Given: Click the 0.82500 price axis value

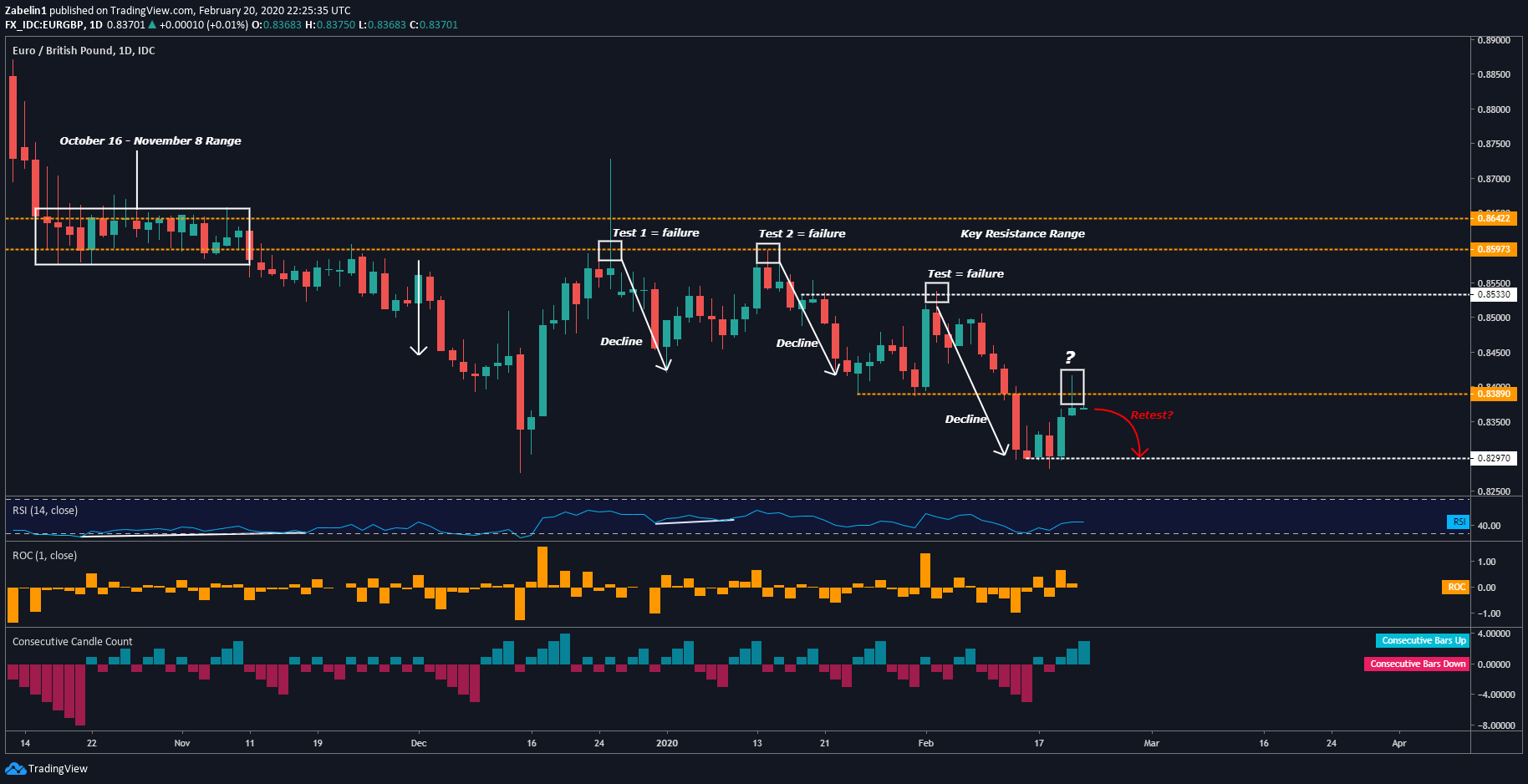Looking at the screenshot, I should point(1494,491).
